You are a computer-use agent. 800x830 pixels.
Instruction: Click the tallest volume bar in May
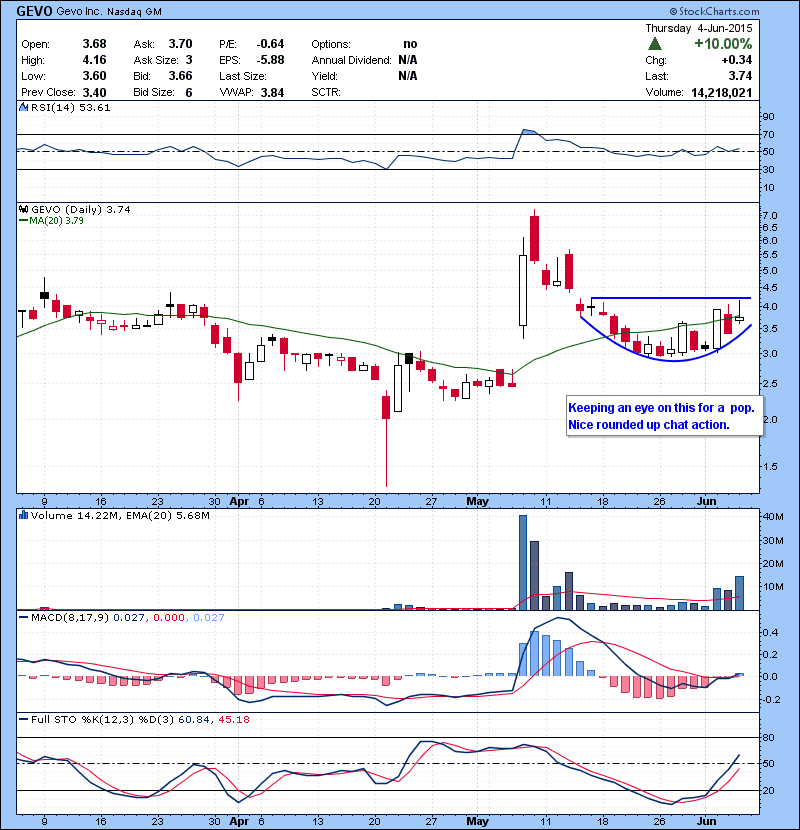523,562
